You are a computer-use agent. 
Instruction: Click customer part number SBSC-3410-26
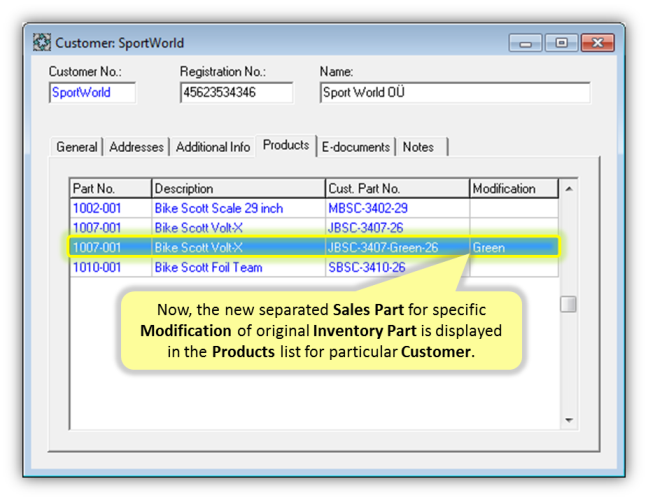[367, 267]
